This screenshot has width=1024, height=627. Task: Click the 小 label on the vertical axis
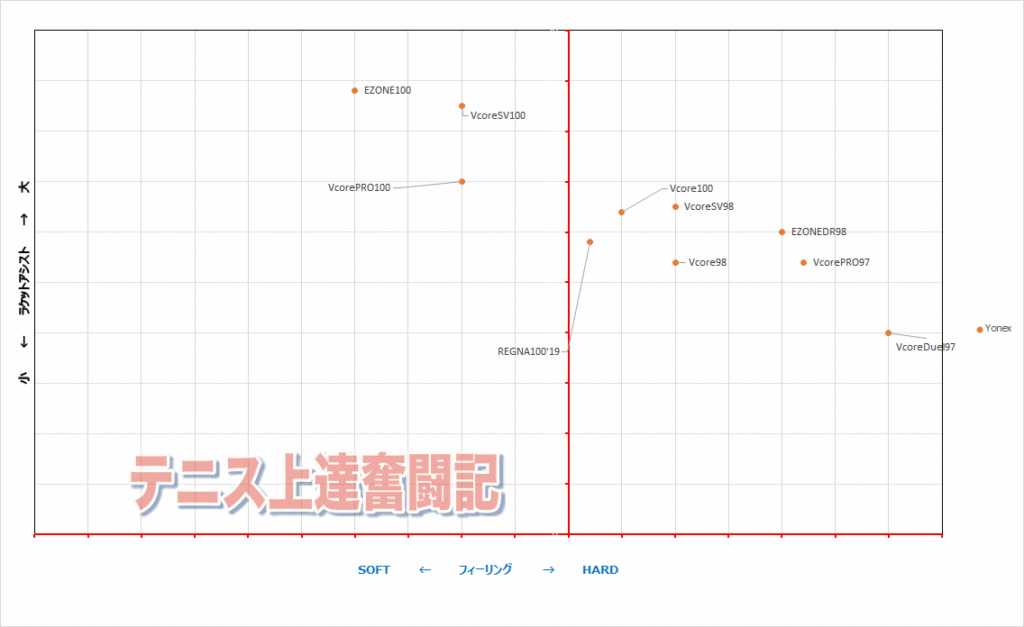24,378
